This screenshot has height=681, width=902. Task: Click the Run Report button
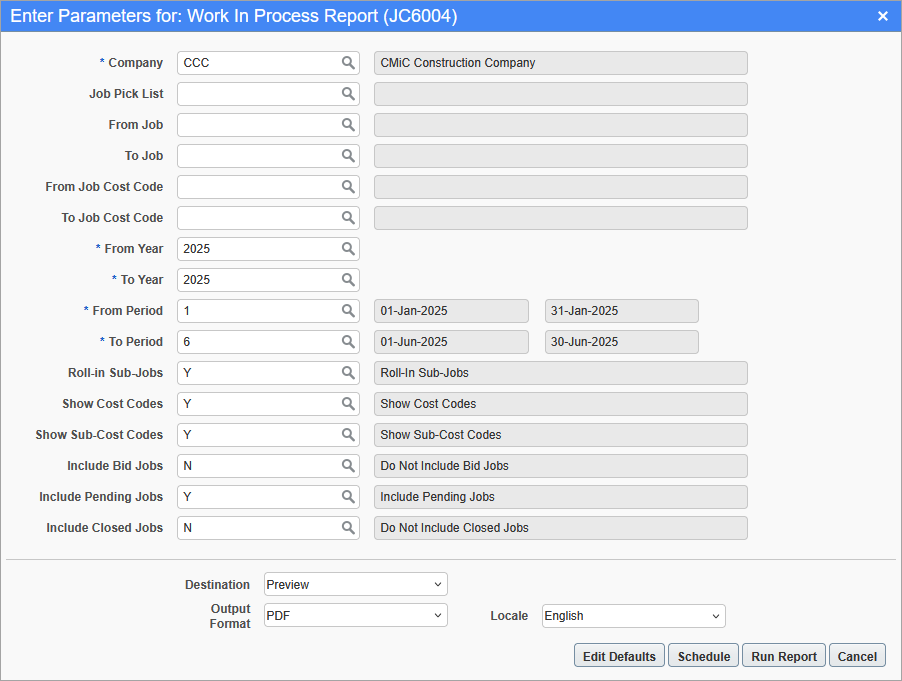[x=783, y=655]
